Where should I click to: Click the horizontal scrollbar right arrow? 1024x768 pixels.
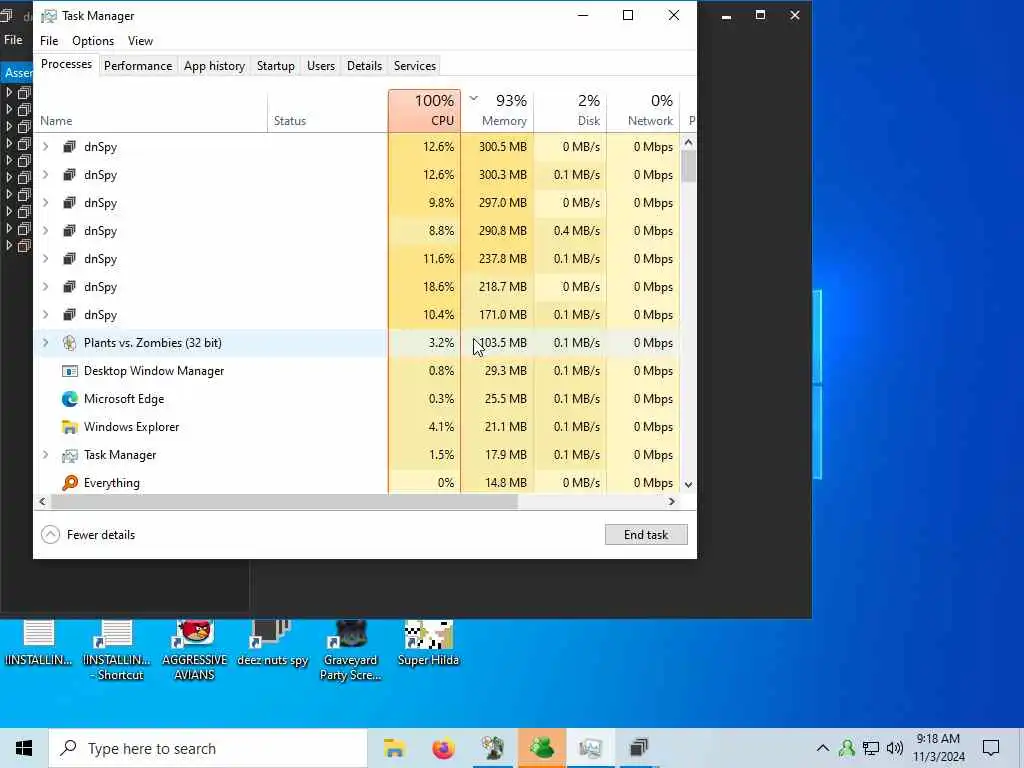click(671, 502)
